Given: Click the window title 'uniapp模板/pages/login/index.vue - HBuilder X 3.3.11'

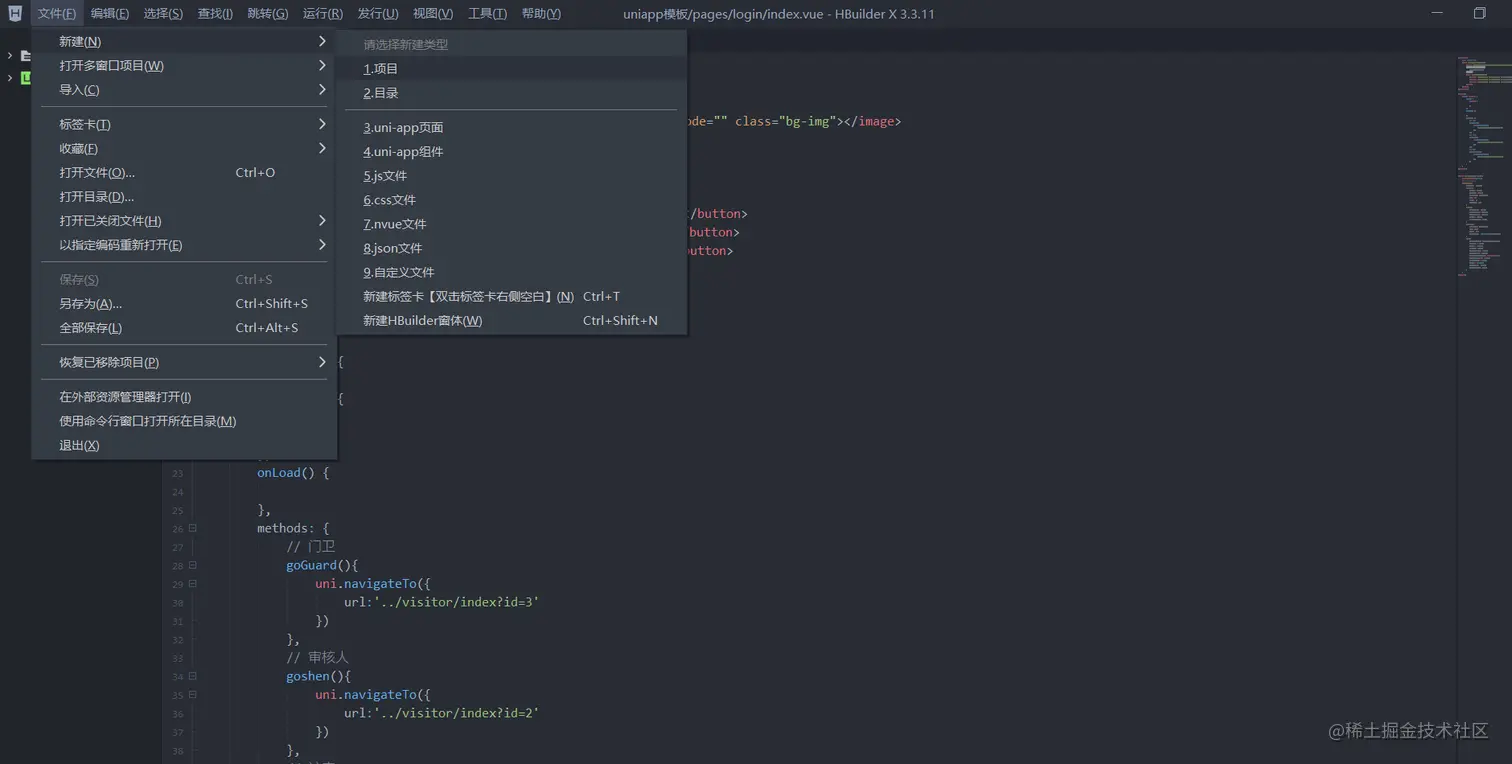Looking at the screenshot, I should (779, 13).
